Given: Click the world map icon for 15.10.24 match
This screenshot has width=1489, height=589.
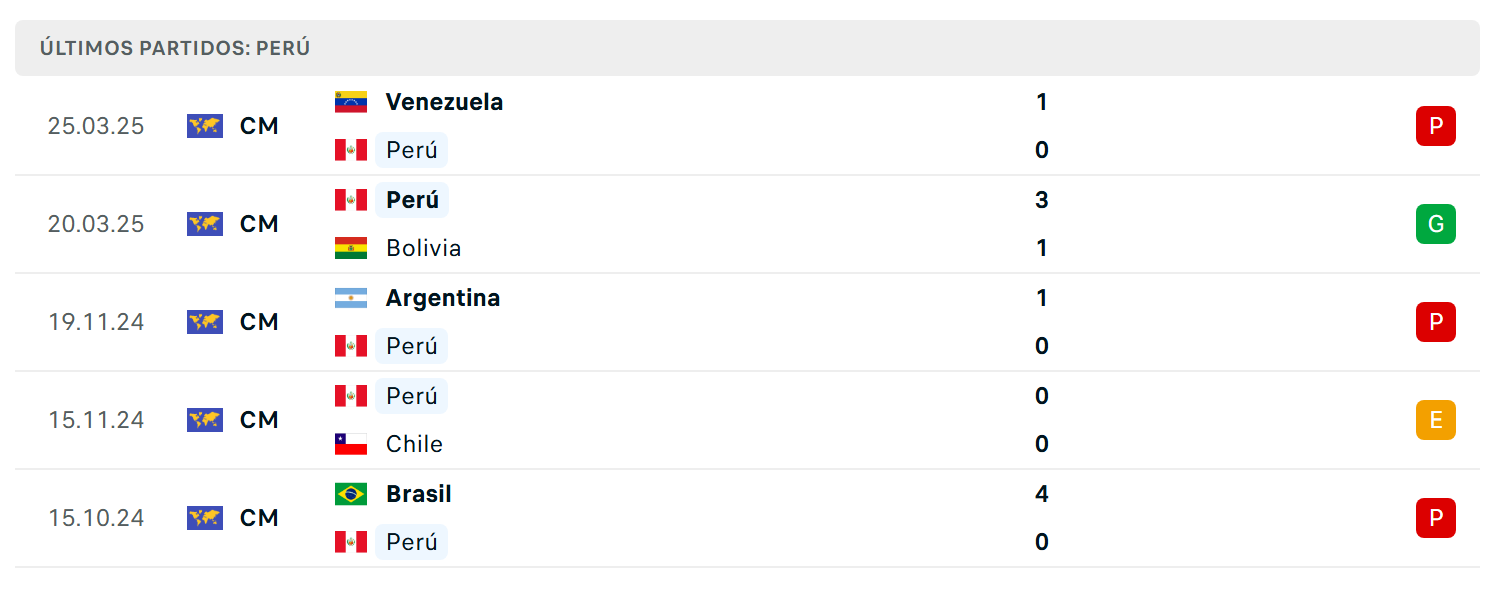Looking at the screenshot, I should 205,518.
